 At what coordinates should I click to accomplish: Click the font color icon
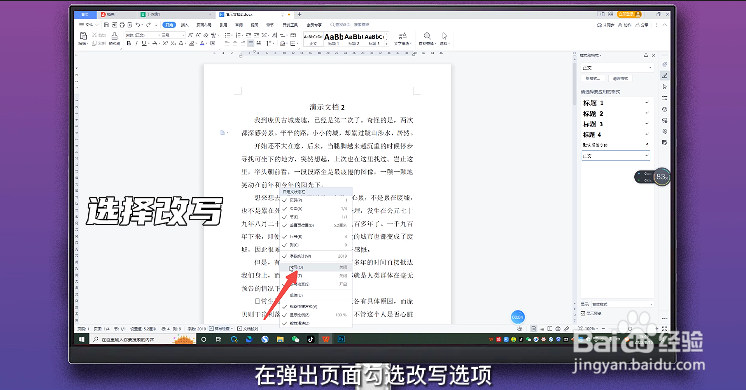pos(202,43)
